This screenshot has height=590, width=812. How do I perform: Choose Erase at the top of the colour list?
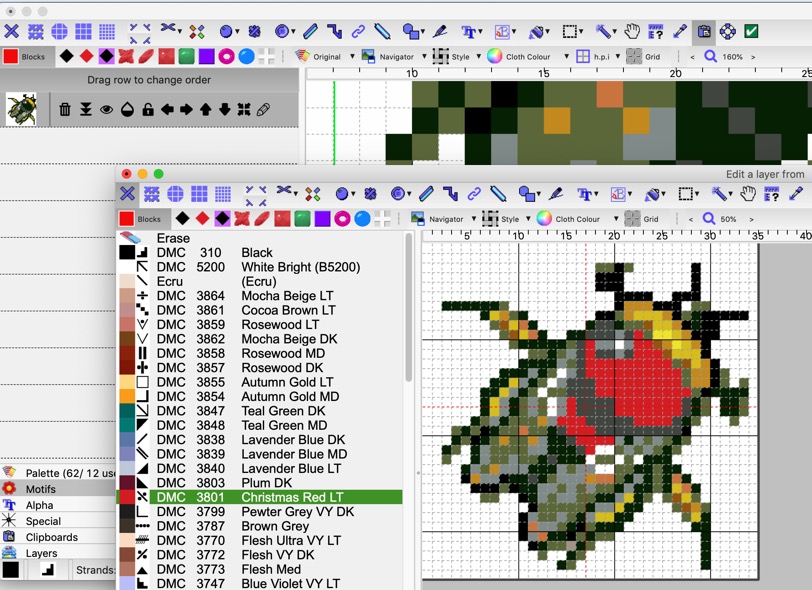(173, 238)
